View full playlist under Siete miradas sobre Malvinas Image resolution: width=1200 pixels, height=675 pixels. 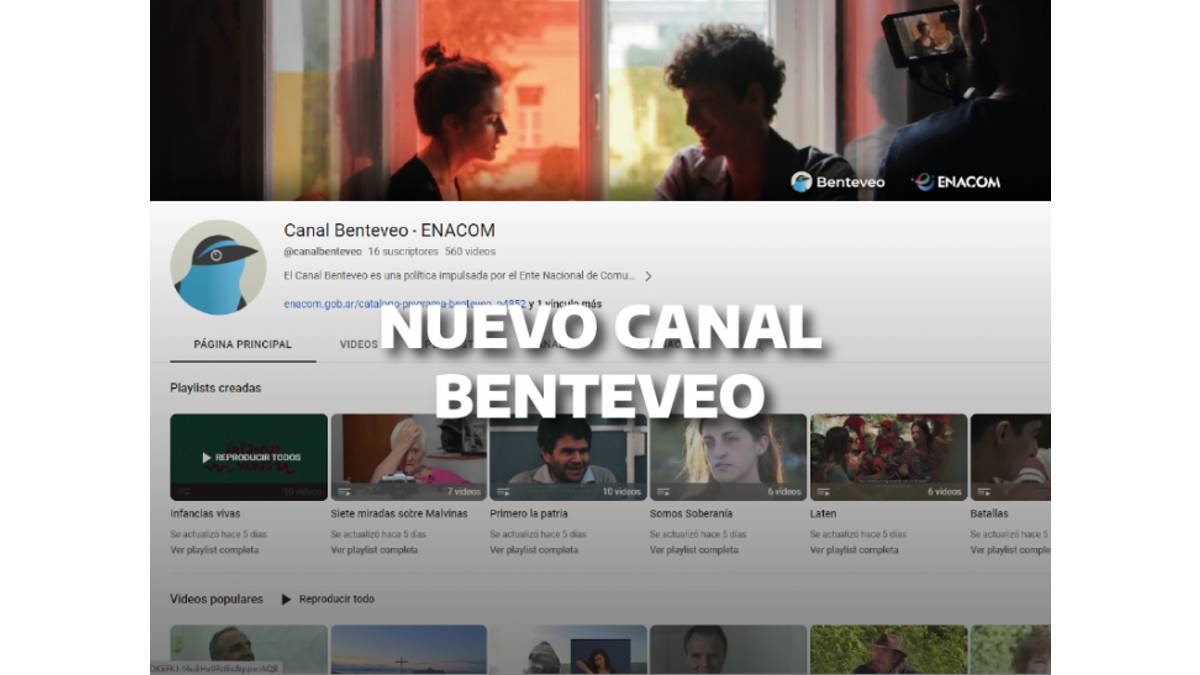coord(375,550)
